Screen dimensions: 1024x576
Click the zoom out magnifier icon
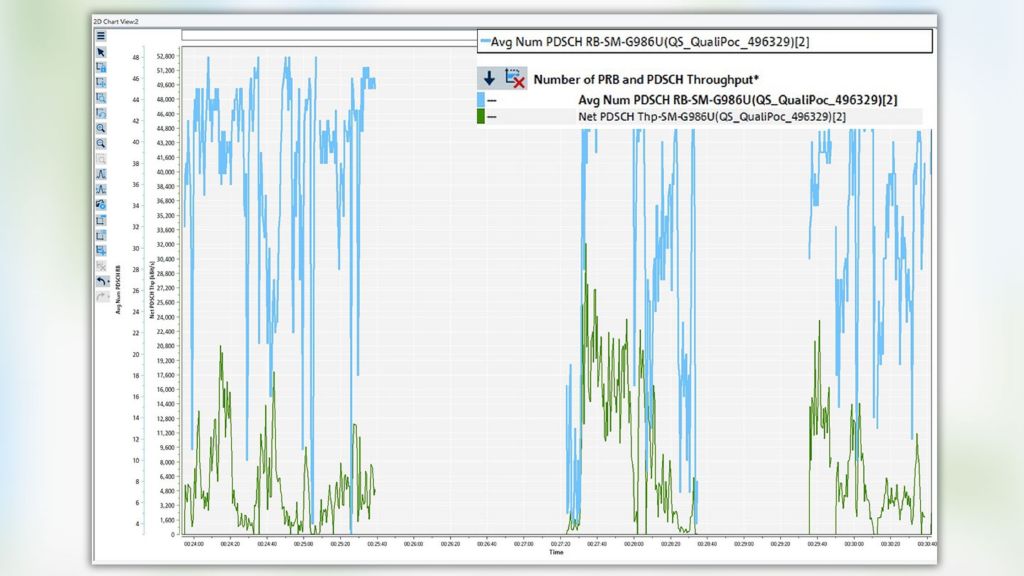coord(101,143)
